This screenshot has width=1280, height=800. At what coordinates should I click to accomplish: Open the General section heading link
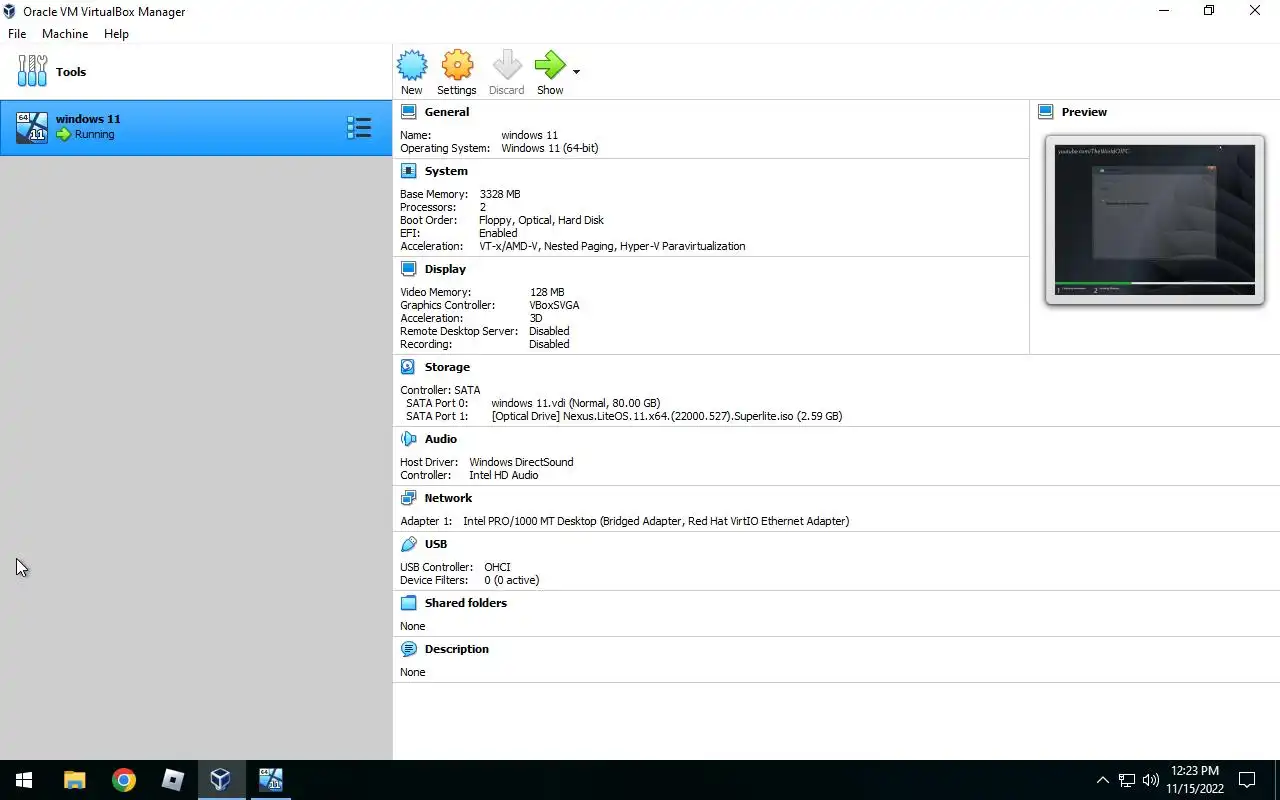(447, 112)
